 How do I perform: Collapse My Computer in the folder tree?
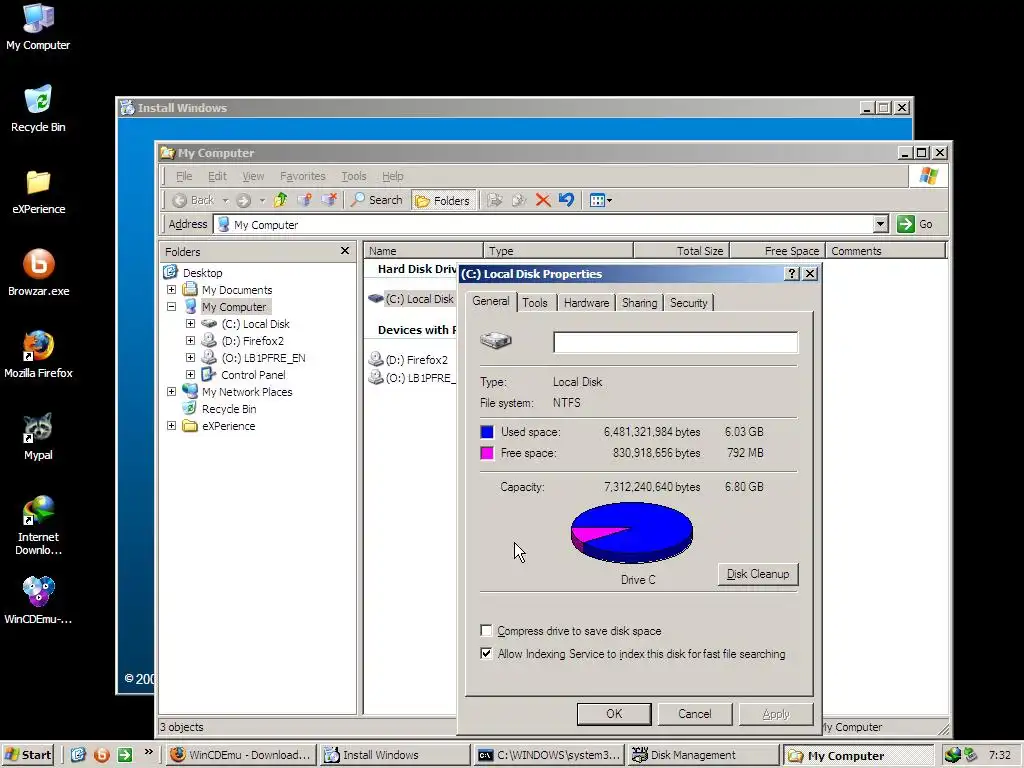tap(171, 306)
